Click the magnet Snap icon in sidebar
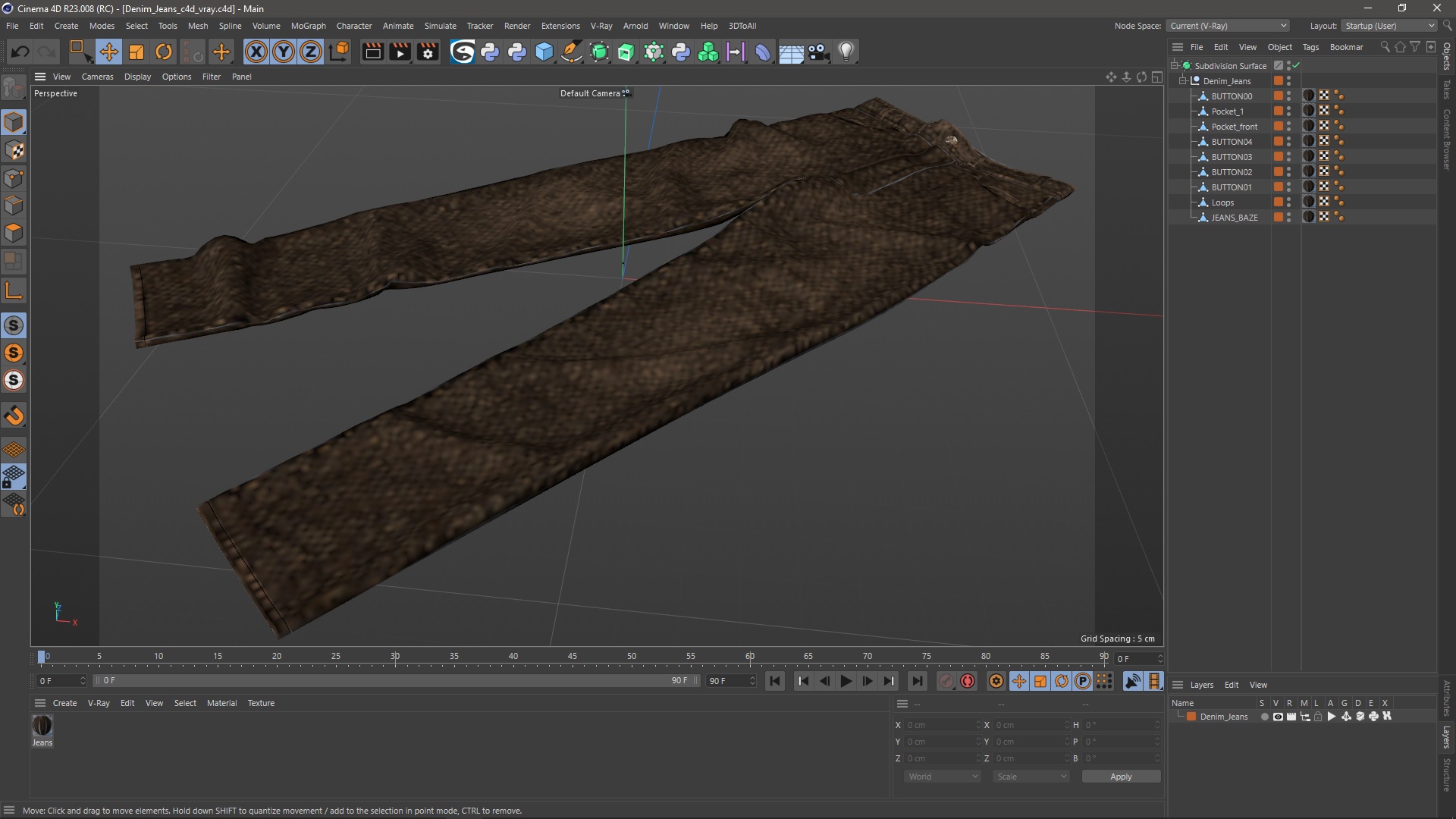 [14, 415]
